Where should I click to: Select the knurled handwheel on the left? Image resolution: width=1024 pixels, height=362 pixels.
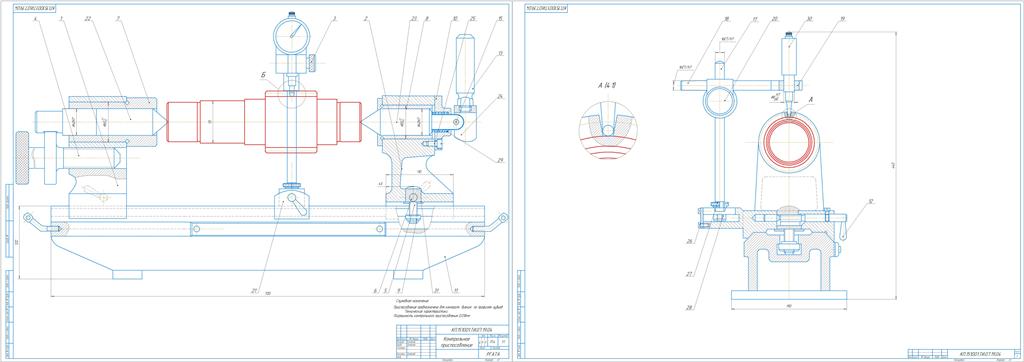(23, 157)
